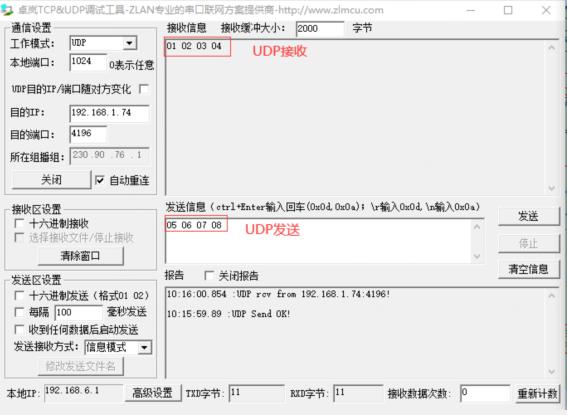Click the 清空信息 button
The width and height of the screenshot is (567, 415).
coord(528,269)
